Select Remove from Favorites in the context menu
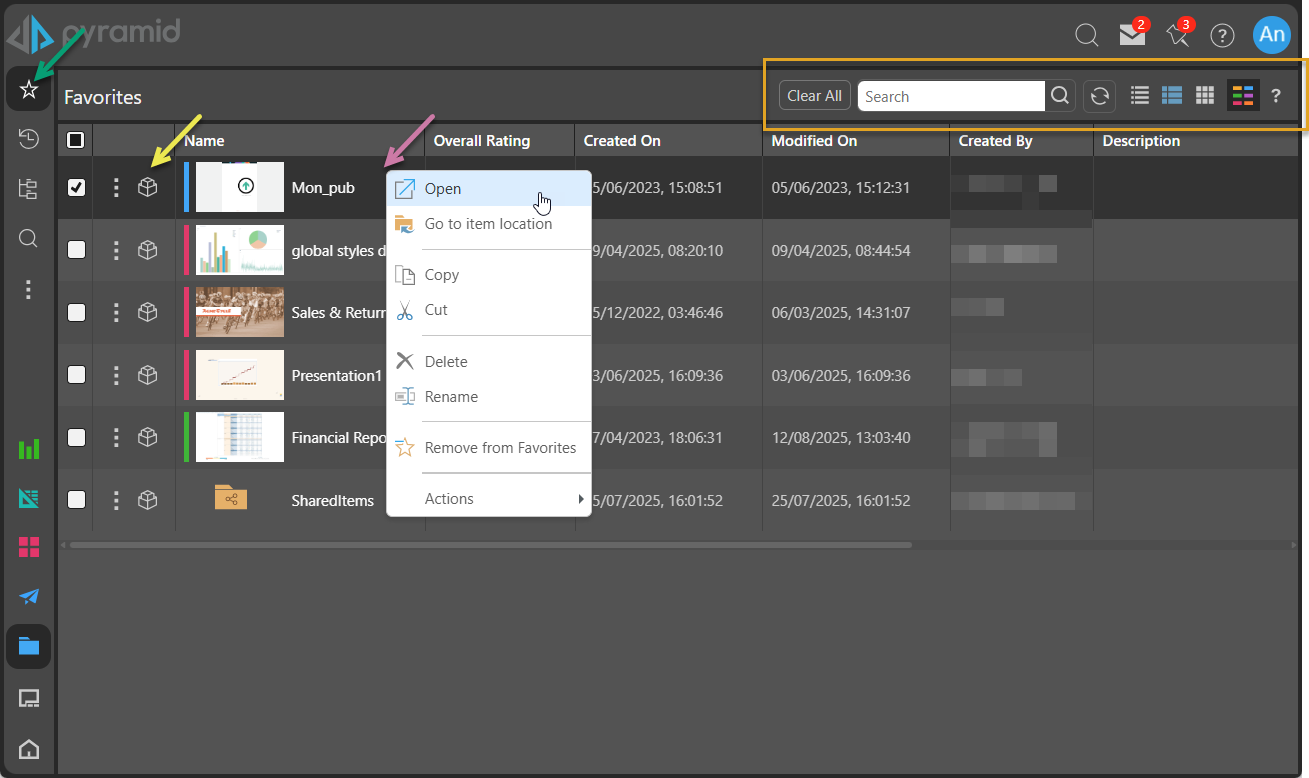1309x778 pixels. pyautogui.click(x=500, y=448)
